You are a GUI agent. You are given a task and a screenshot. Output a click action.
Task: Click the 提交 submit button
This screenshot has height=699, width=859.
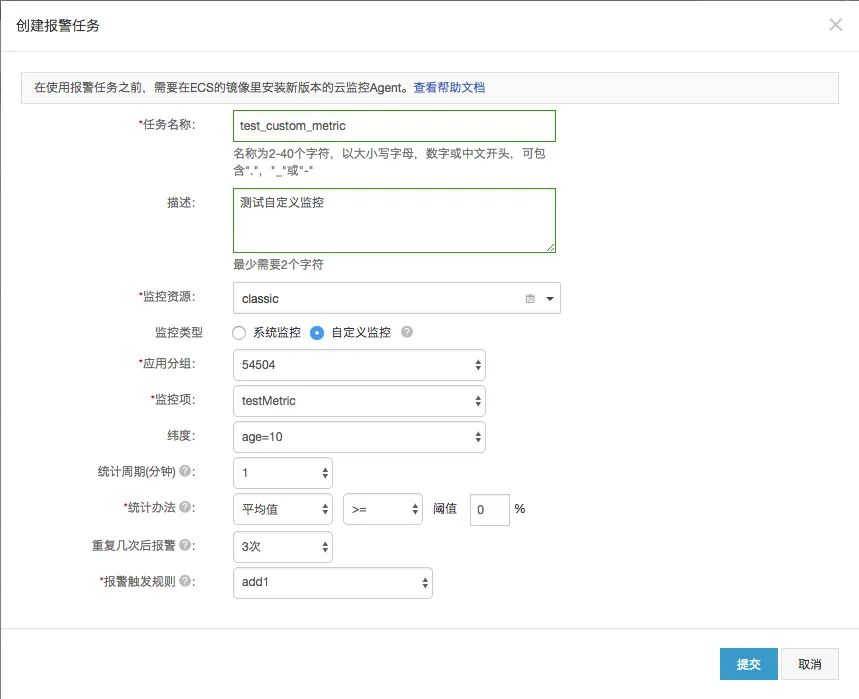(x=748, y=664)
